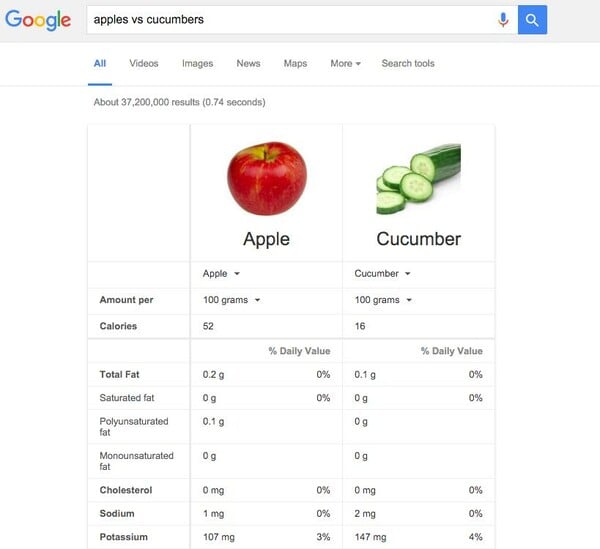600x549 pixels.
Task: Click in the search box text
Action: coord(149,20)
